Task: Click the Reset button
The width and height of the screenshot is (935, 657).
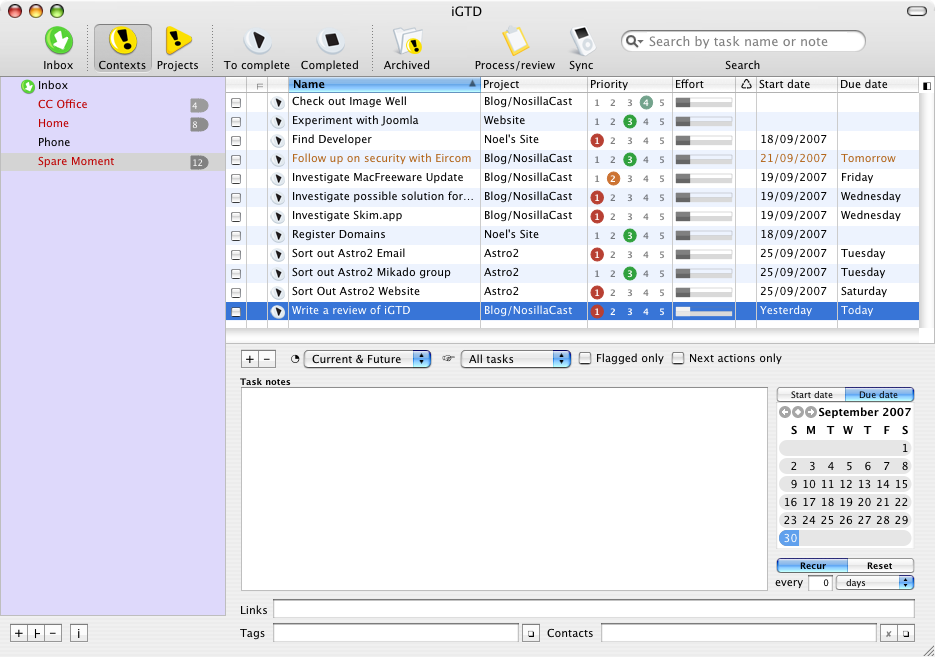Action: [x=879, y=566]
